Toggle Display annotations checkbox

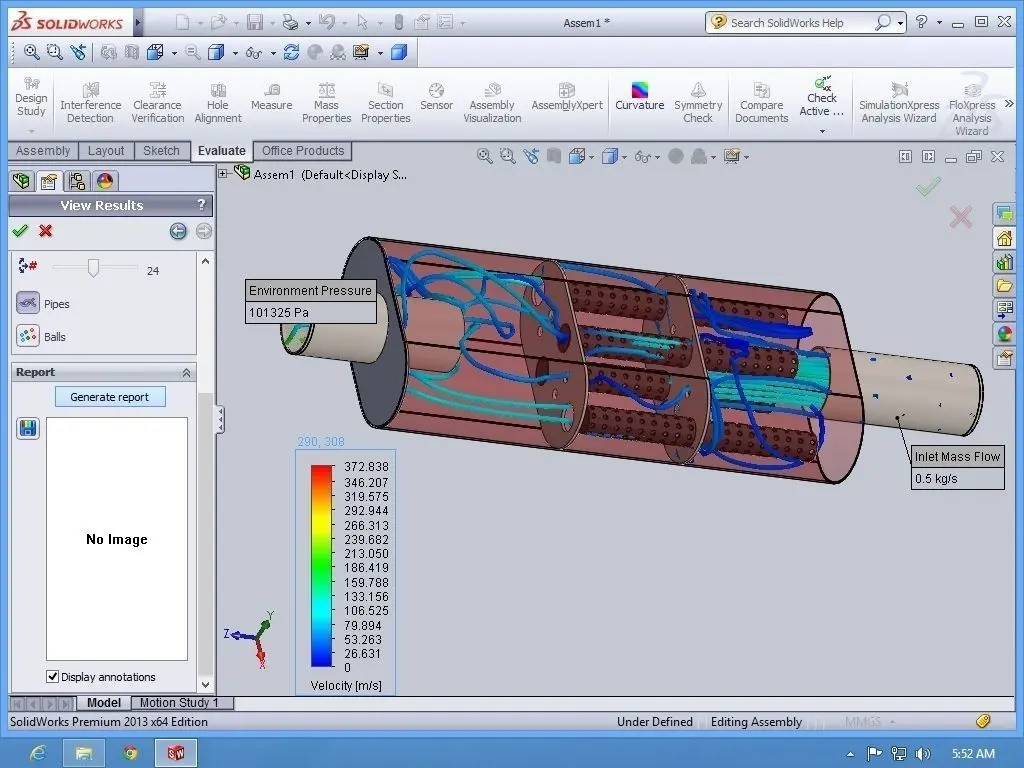click(52, 677)
